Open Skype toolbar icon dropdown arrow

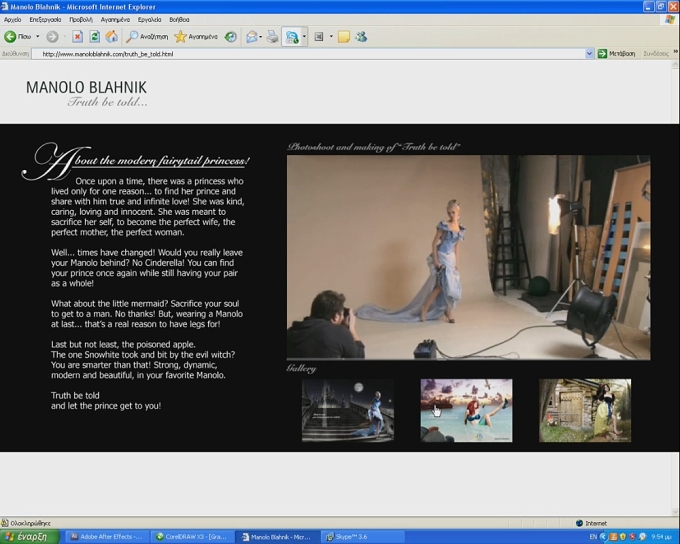pyautogui.click(x=304, y=37)
